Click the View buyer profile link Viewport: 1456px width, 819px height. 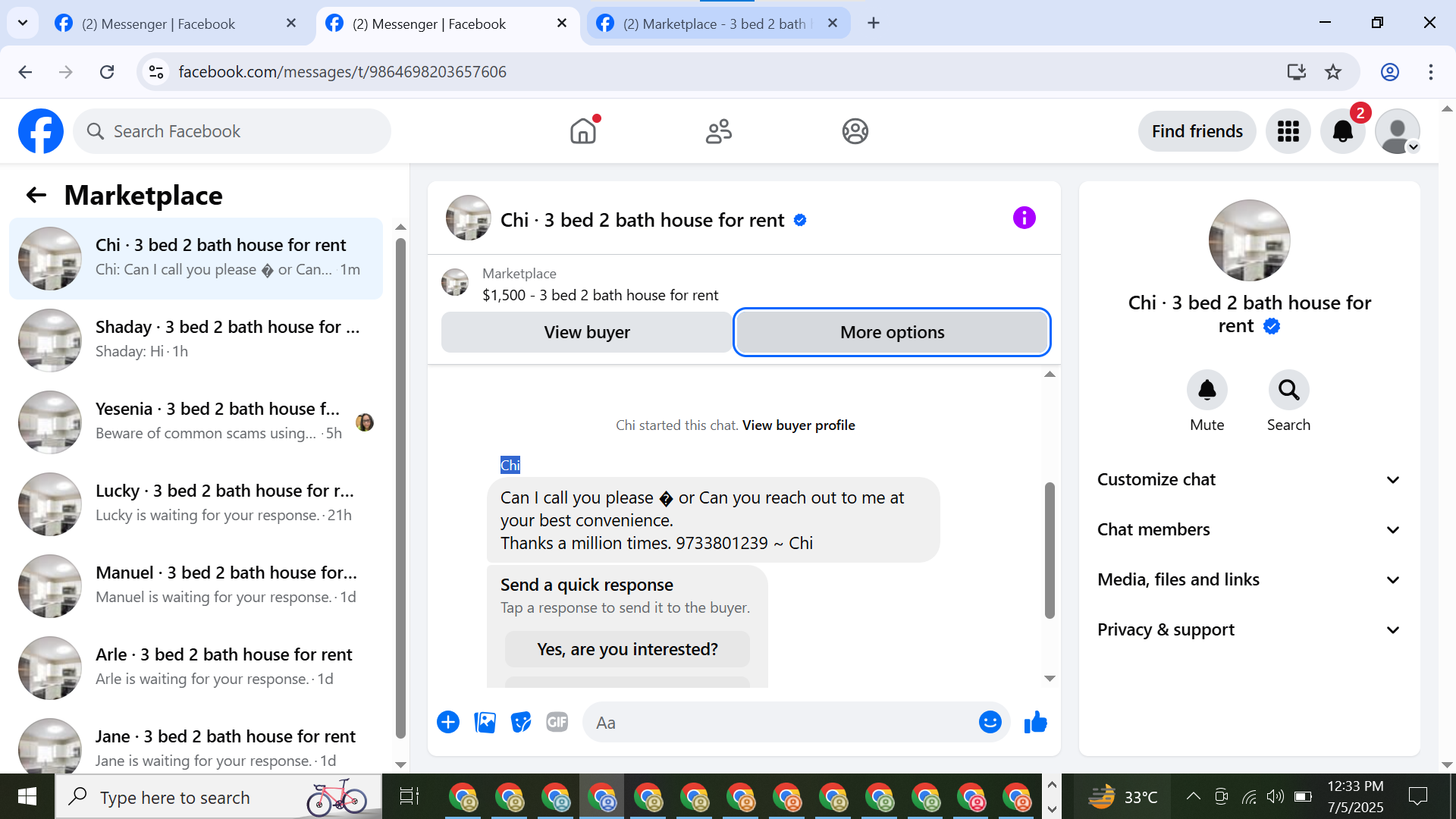(x=799, y=425)
